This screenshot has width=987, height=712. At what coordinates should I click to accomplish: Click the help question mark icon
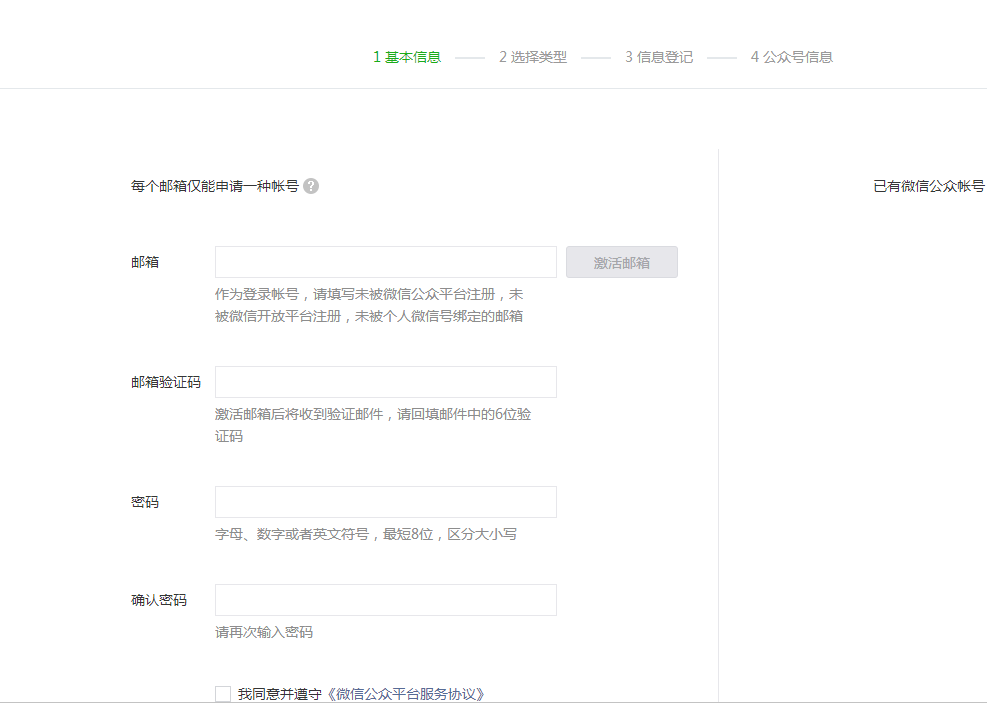click(311, 186)
